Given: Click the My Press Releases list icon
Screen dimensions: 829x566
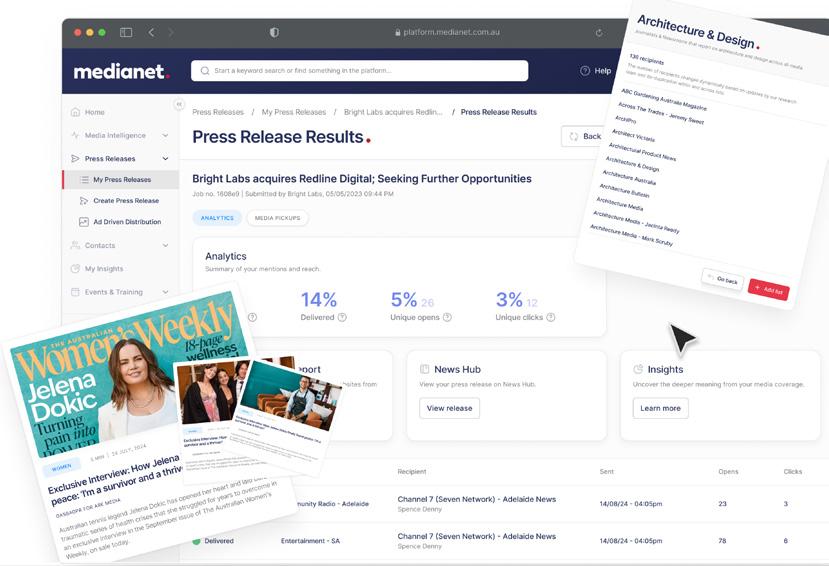Looking at the screenshot, I should pos(84,180).
